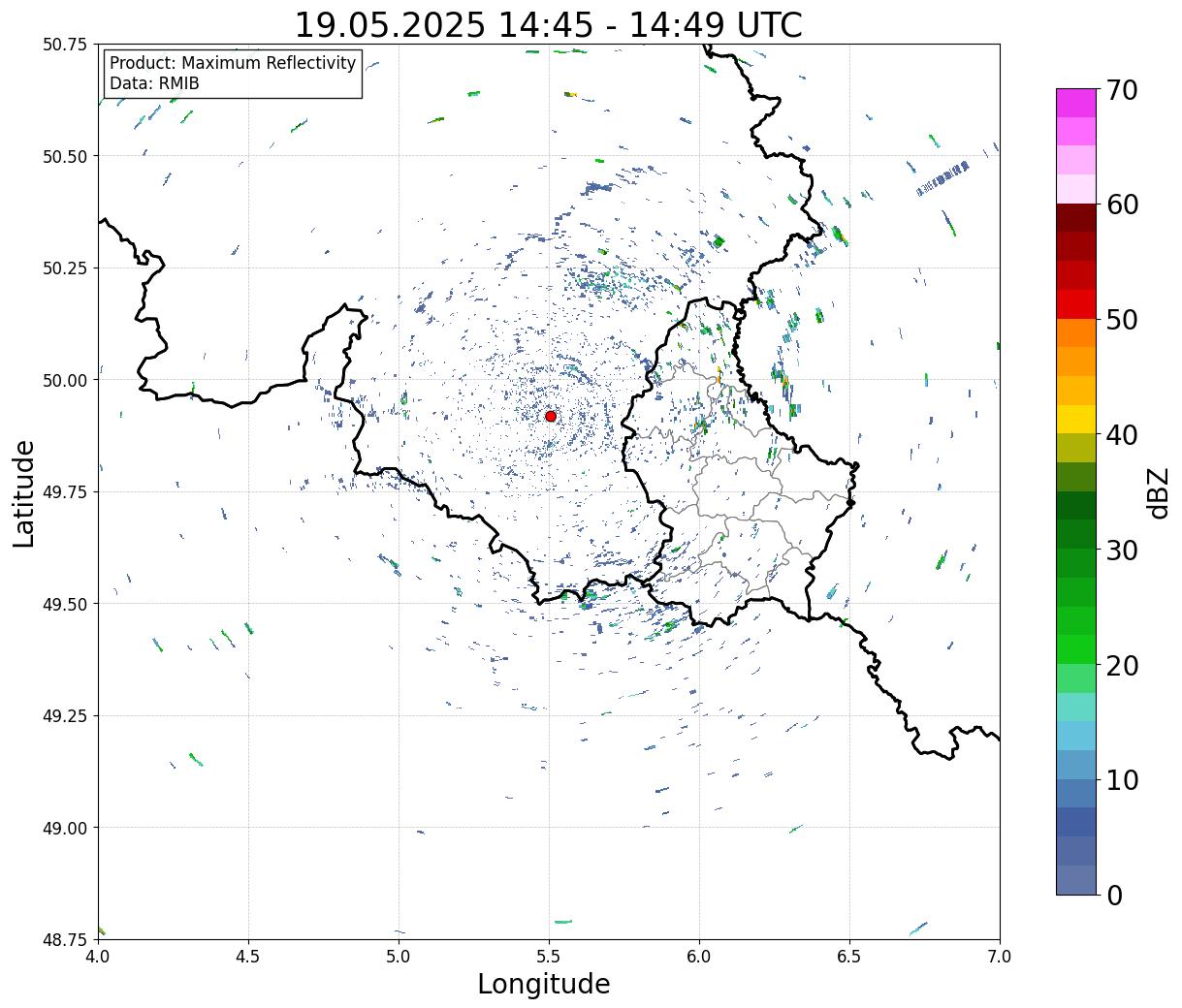1182x1008 pixels.
Task: Click the colorbar tick label 0
Action: (x=1114, y=895)
